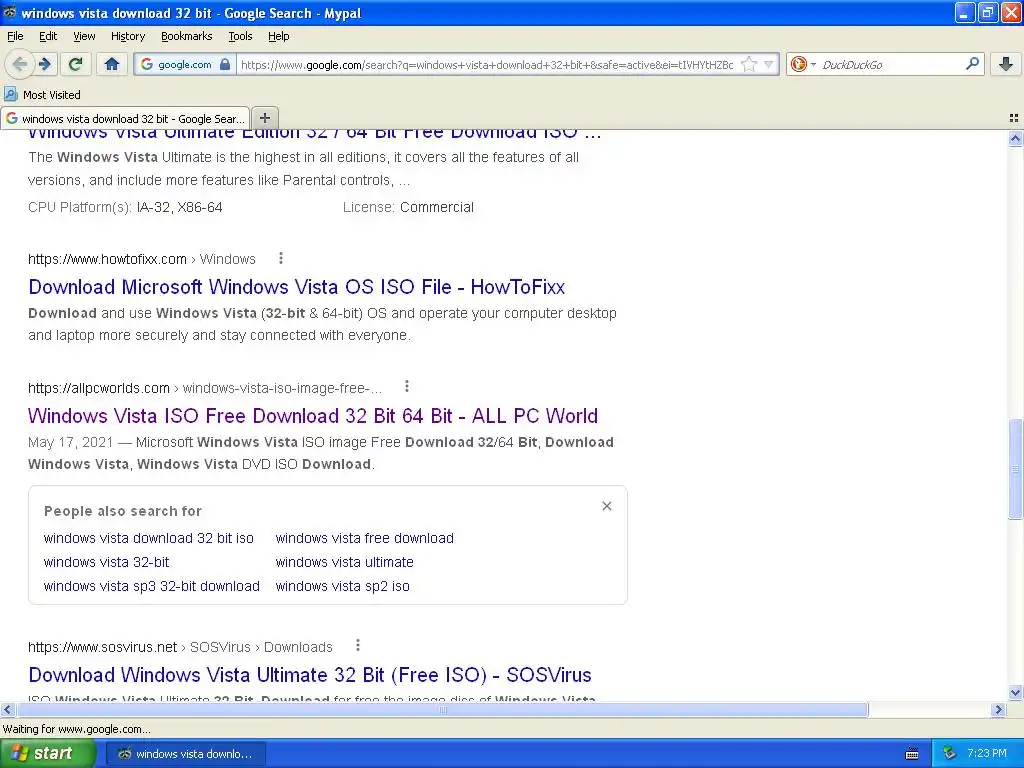Click the https://www.sosvirus.net URL text
The height and width of the screenshot is (768, 1024).
tap(103, 647)
